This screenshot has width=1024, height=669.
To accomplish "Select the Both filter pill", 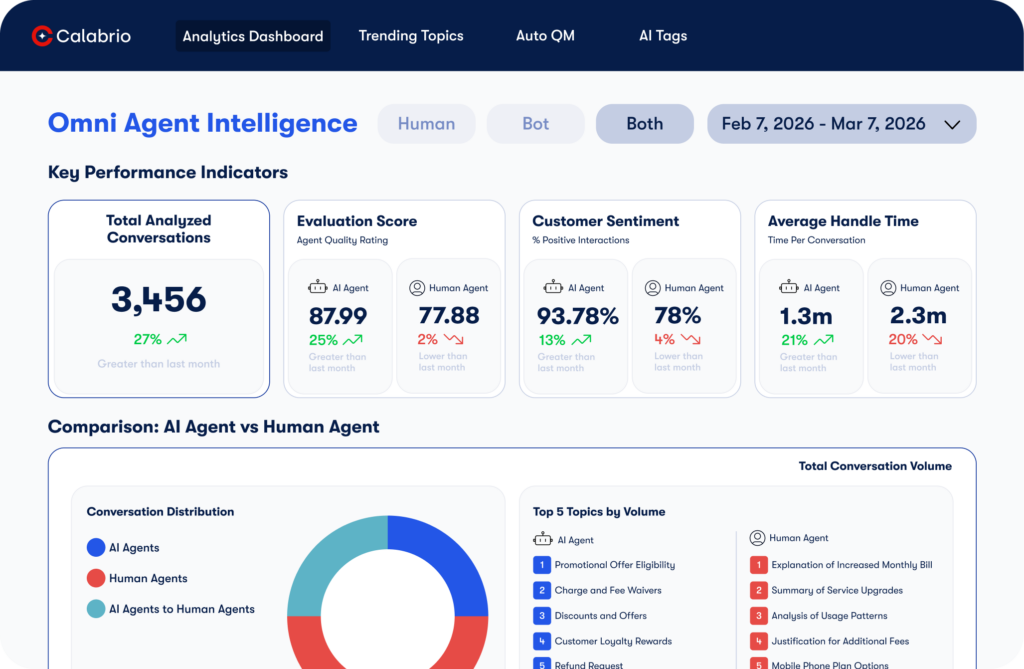I will tap(645, 123).
